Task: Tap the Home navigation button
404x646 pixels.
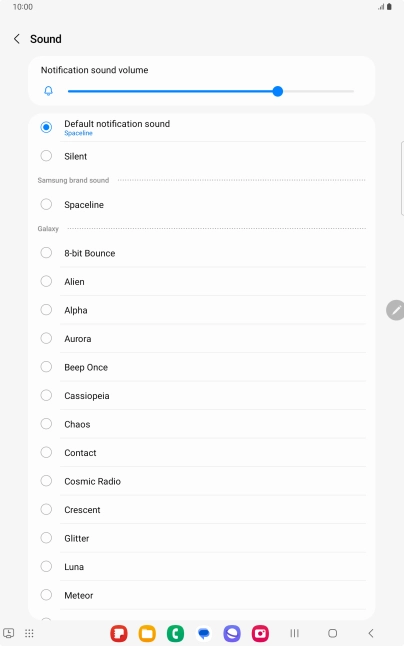Action: (332, 633)
